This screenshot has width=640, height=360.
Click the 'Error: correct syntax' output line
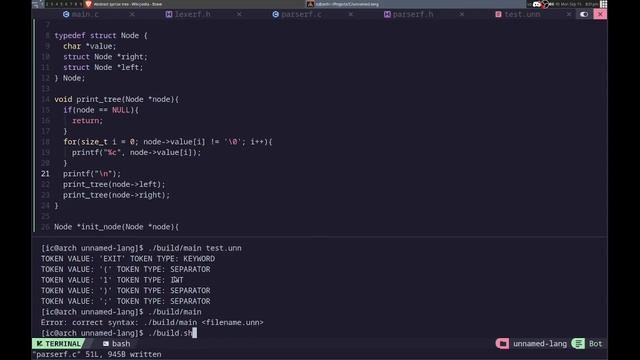pyautogui.click(x=152, y=322)
